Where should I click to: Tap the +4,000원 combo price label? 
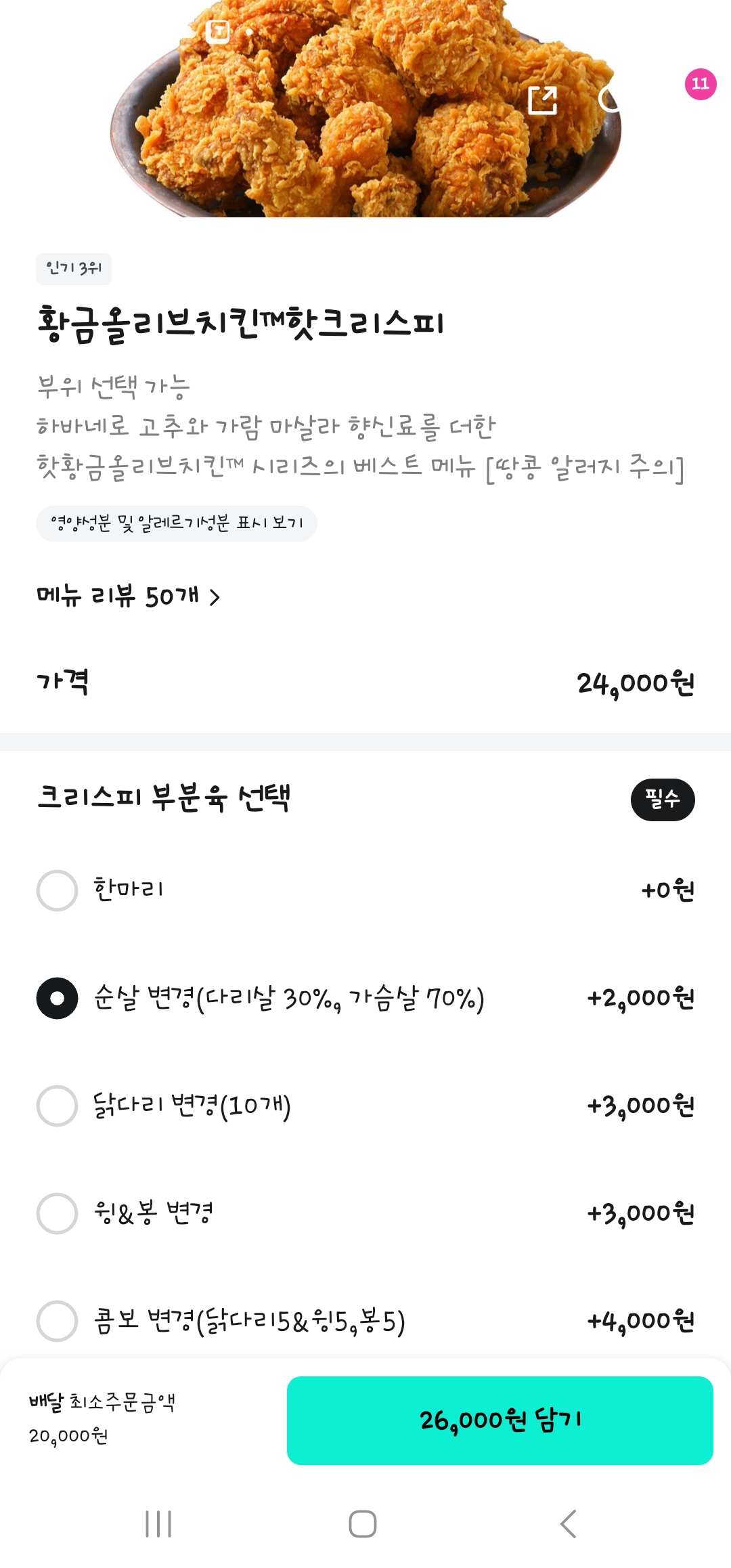(640, 1321)
